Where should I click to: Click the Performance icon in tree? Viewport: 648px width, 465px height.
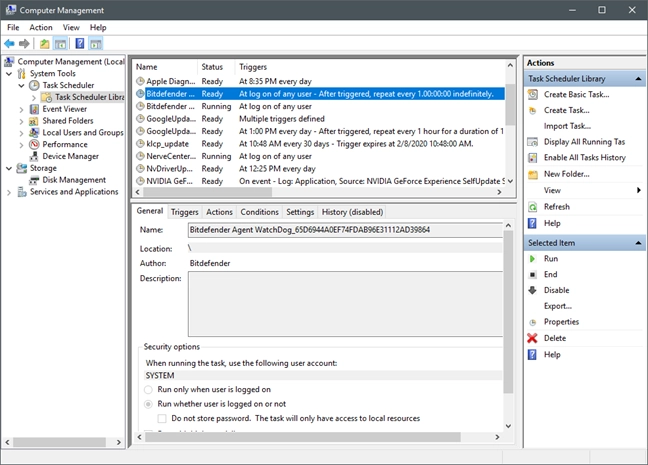pos(34,145)
